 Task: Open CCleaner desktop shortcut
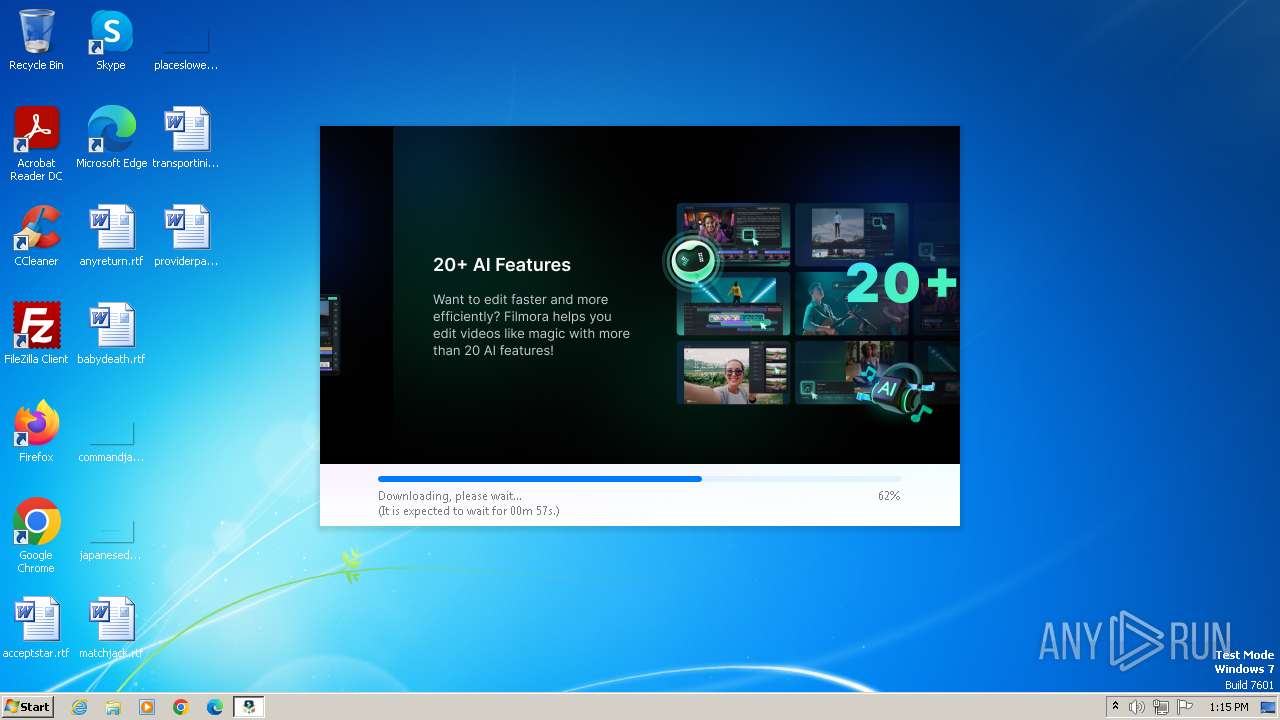[x=36, y=235]
